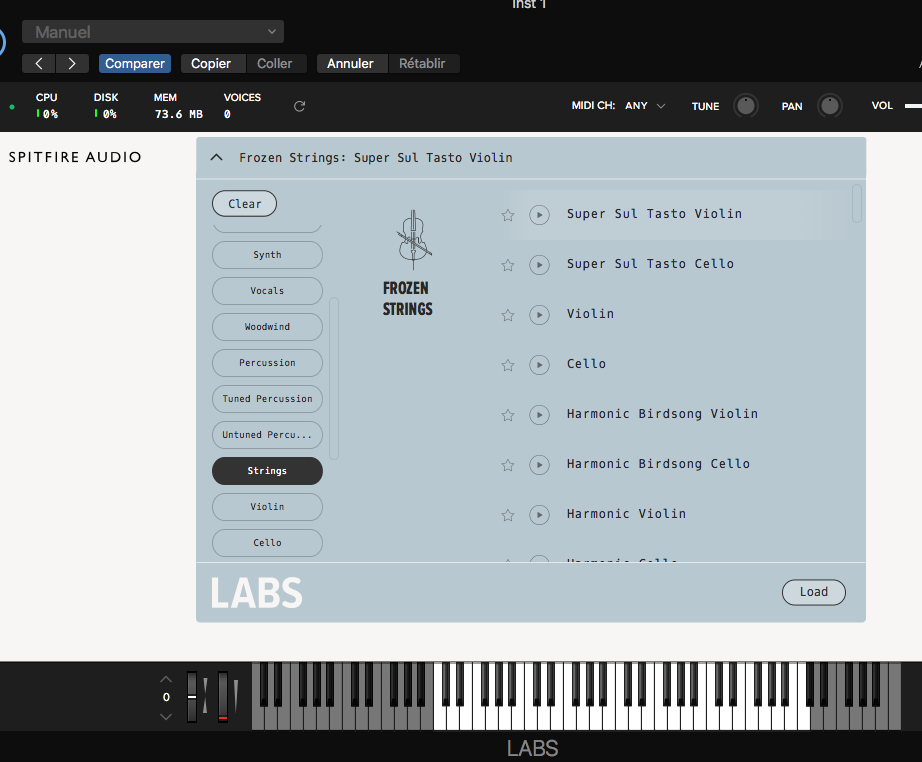Click the Load button
Screen dimensions: 922x762
(x=813, y=592)
